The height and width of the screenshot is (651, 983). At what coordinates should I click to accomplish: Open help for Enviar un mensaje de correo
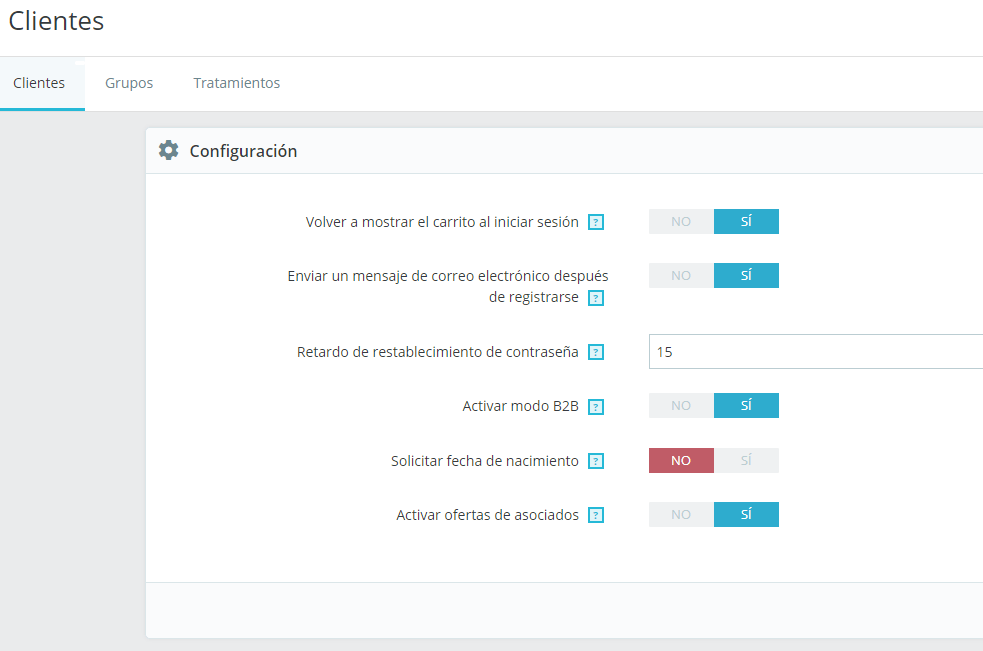point(596,298)
